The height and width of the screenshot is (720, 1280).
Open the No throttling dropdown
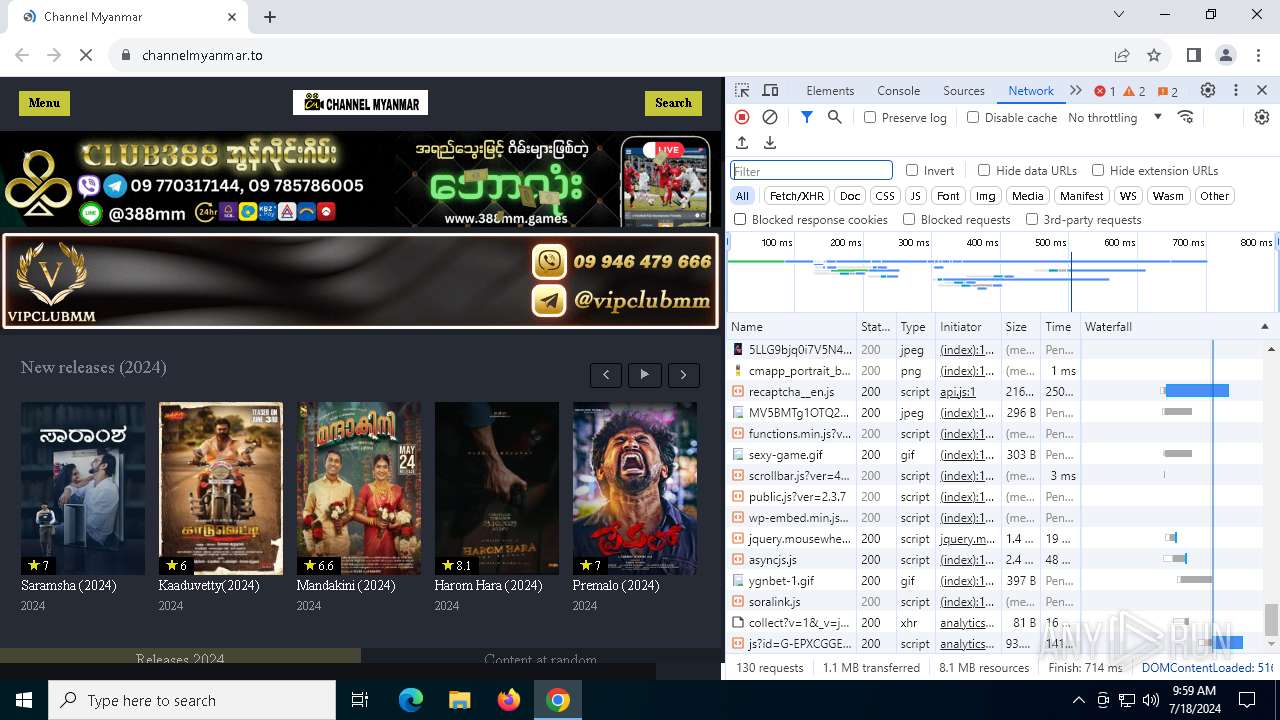point(1115,117)
